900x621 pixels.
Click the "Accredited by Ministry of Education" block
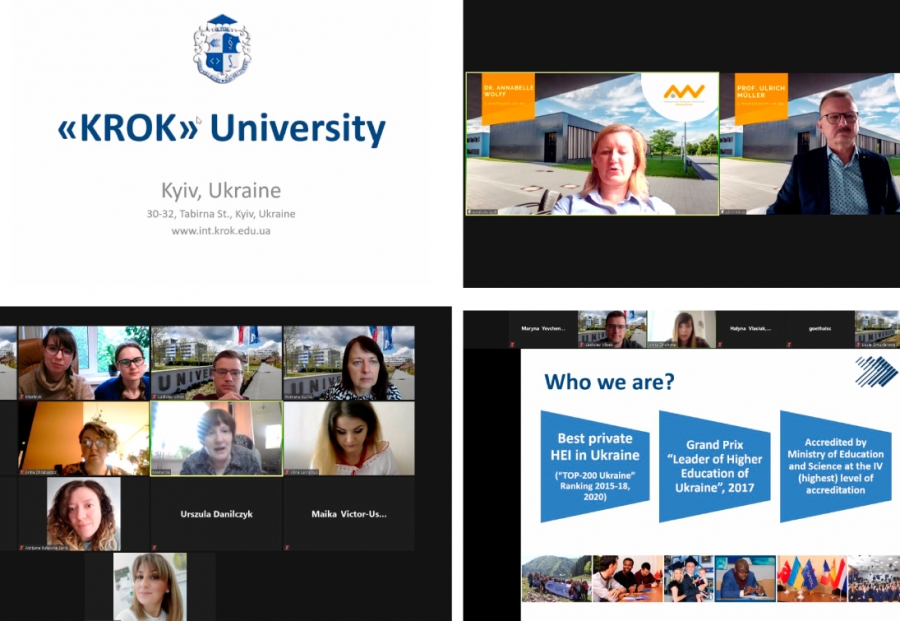(835, 466)
